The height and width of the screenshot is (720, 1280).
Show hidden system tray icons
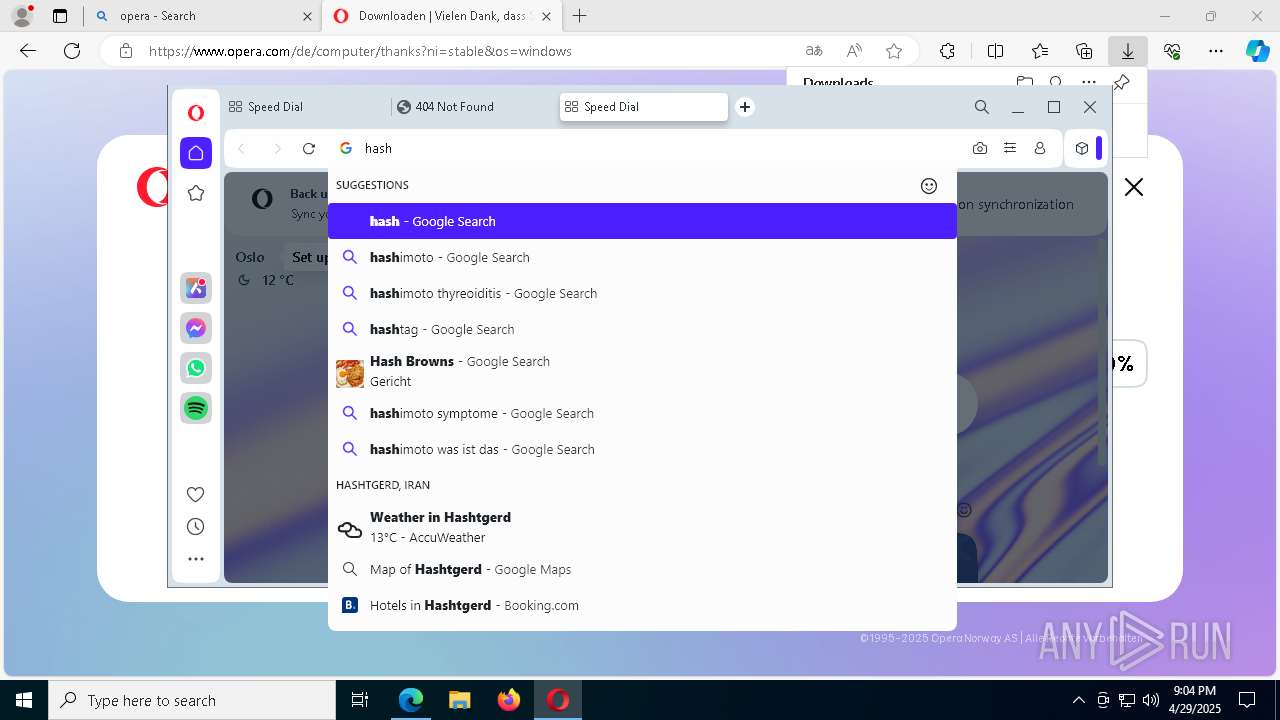1078,700
